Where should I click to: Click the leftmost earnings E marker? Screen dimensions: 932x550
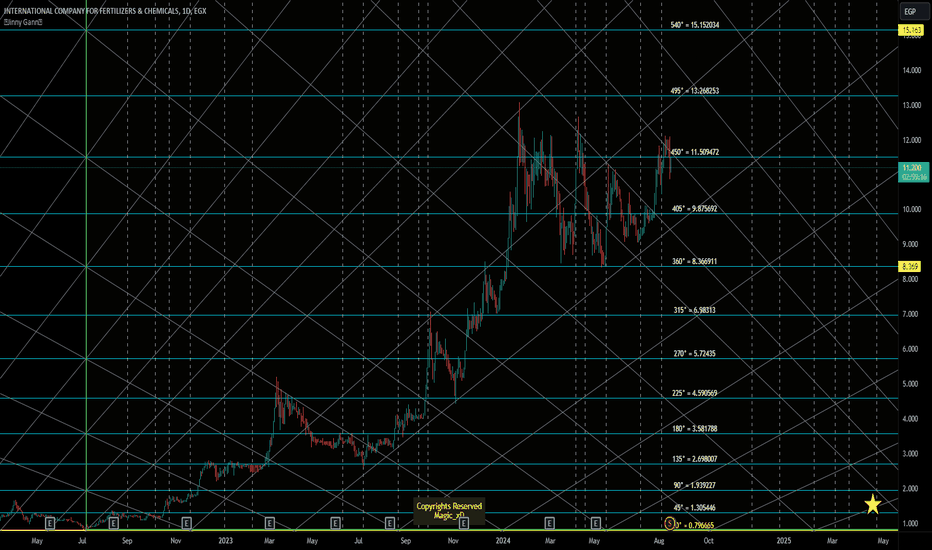(x=50, y=523)
